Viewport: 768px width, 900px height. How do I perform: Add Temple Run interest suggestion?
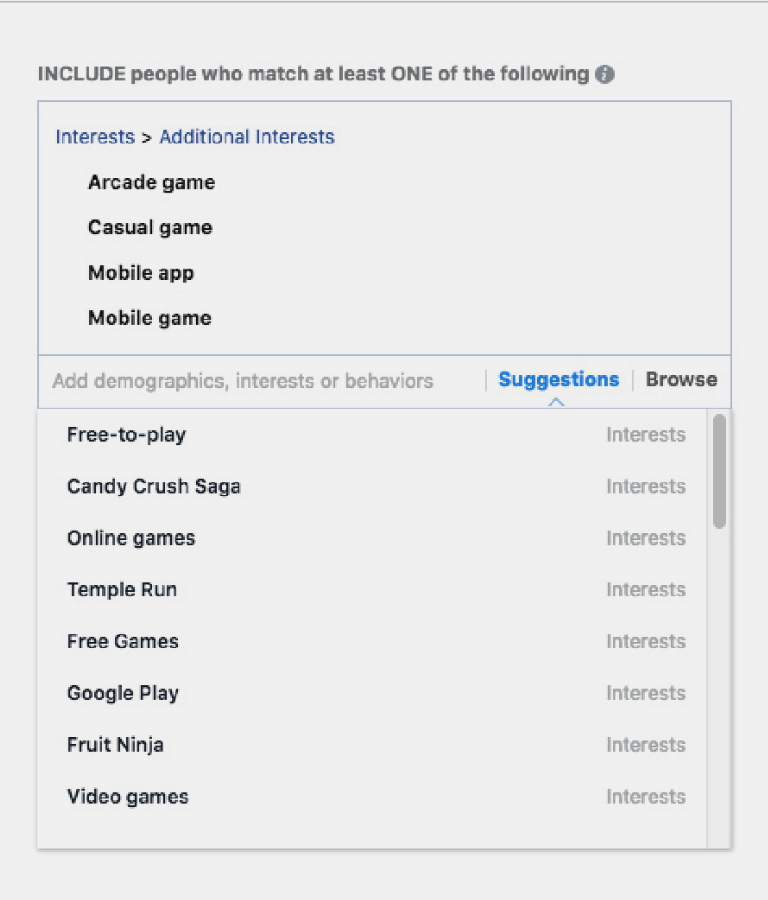(122, 590)
